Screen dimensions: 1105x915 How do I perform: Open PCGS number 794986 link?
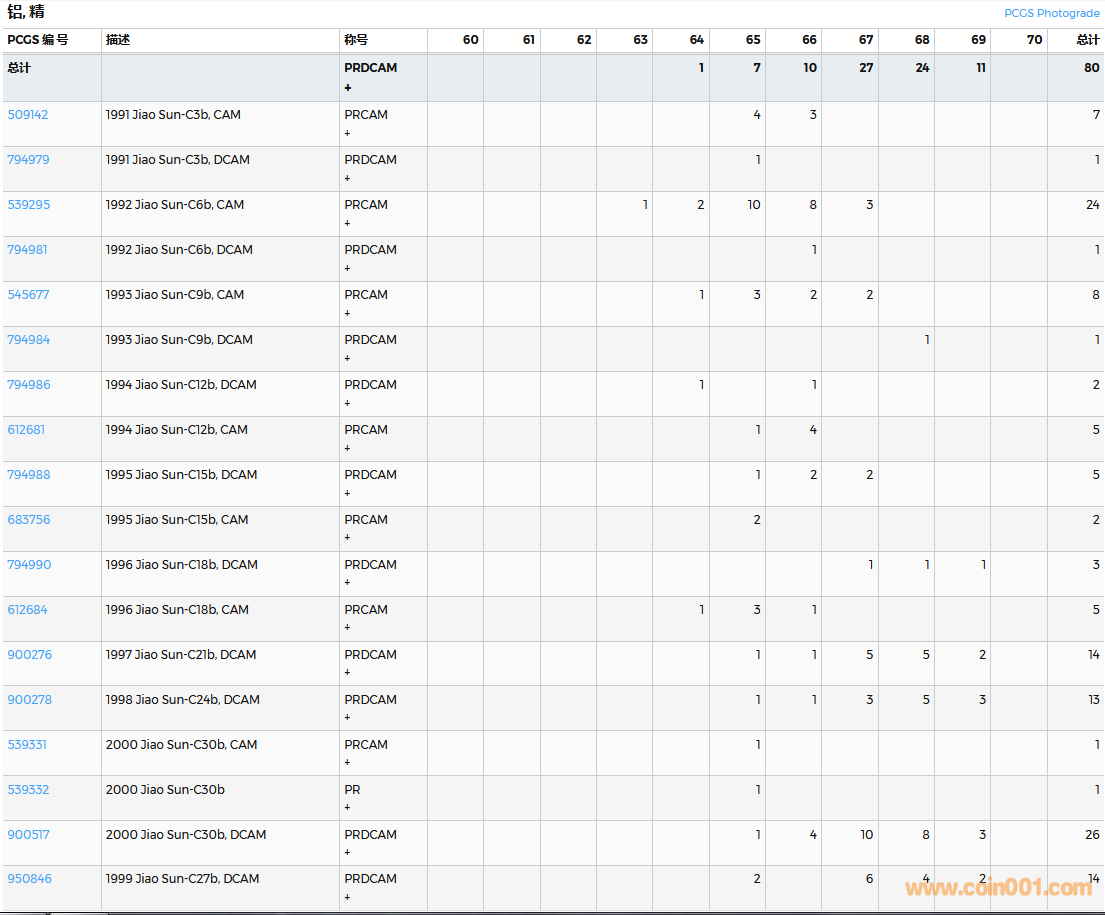click(28, 385)
